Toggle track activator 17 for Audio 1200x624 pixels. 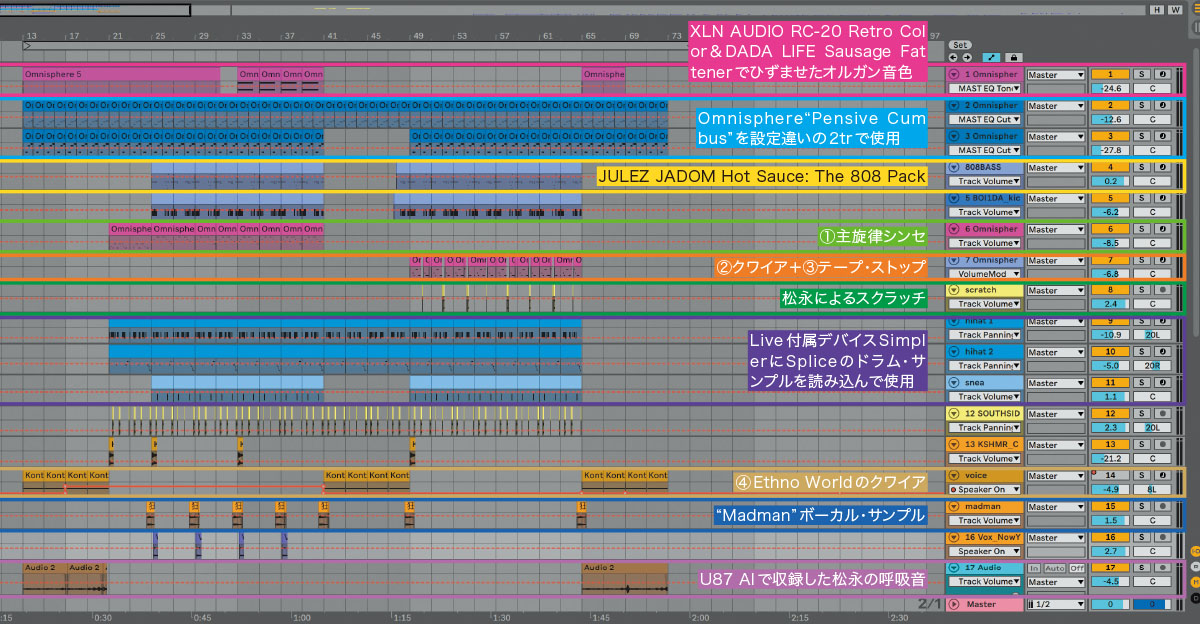point(1110,568)
